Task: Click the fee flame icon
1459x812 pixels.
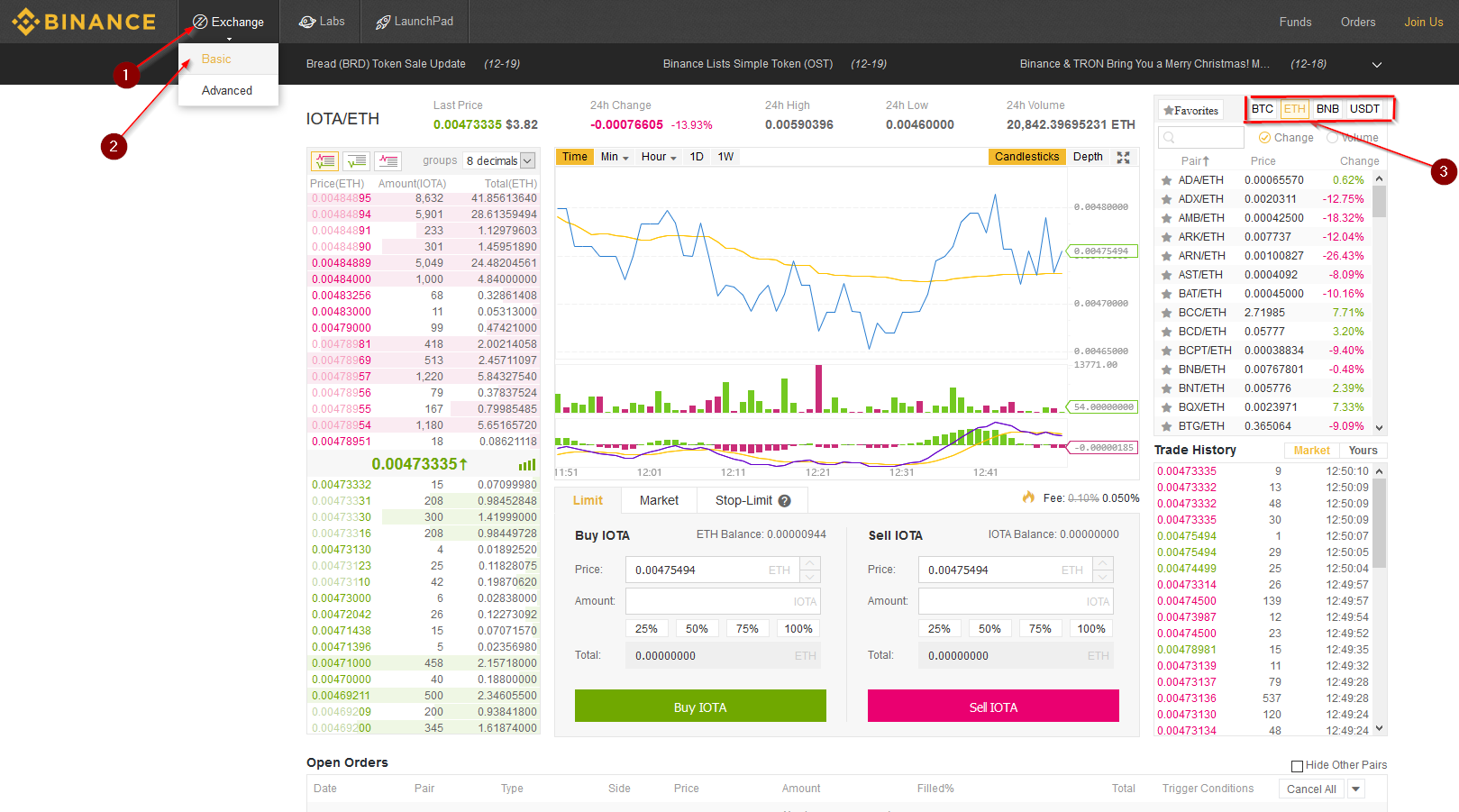Action: 1028,497
